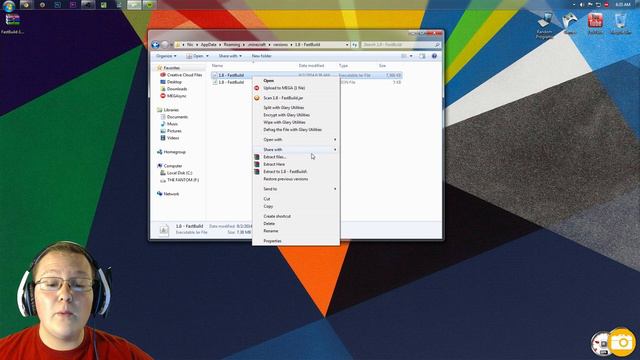Toggle the preview pane icon
The height and width of the screenshot is (360, 640).
[x=422, y=56]
